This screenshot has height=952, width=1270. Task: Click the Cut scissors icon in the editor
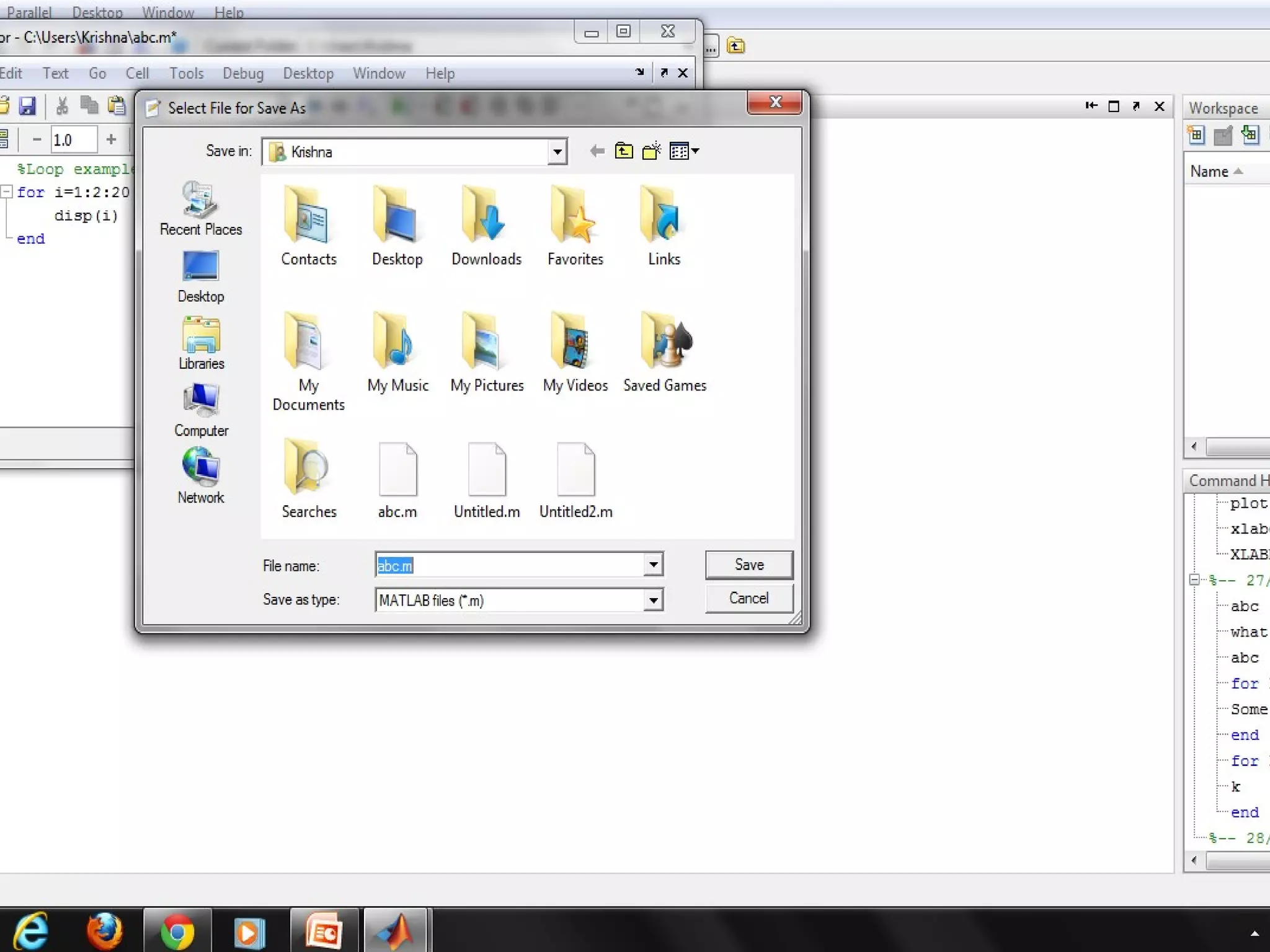pos(62,106)
